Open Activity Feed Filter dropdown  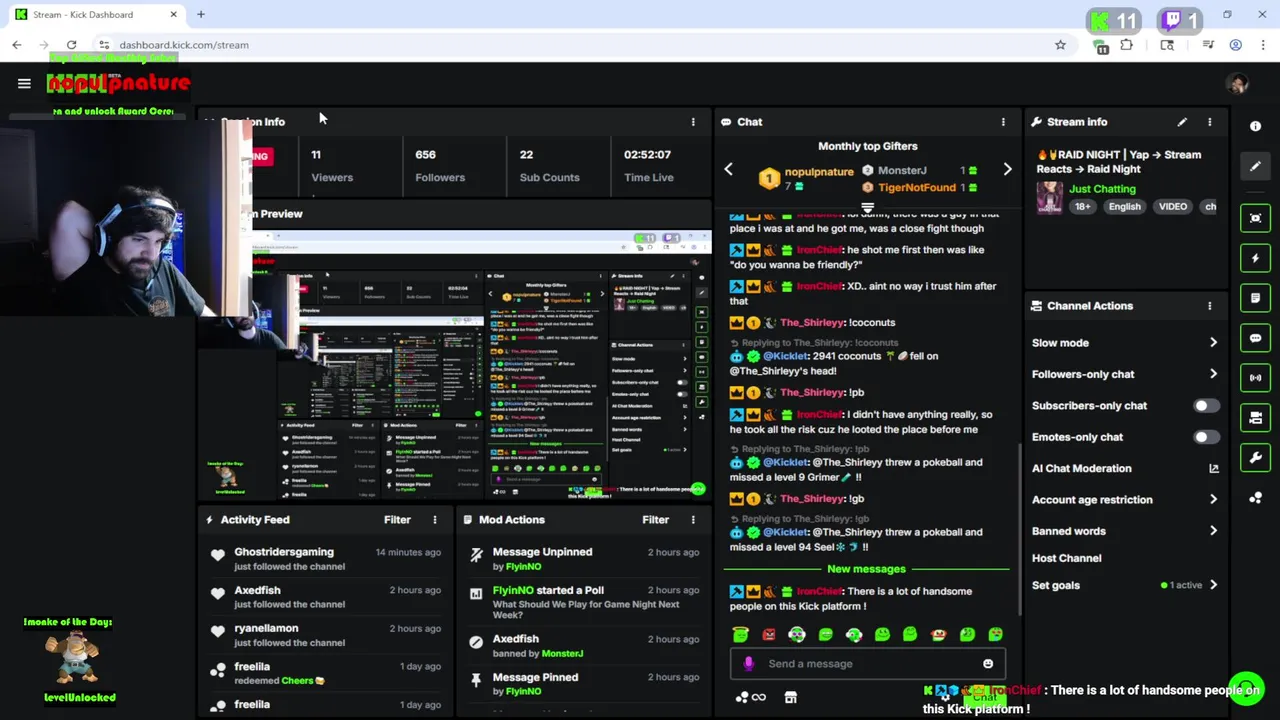coord(397,520)
